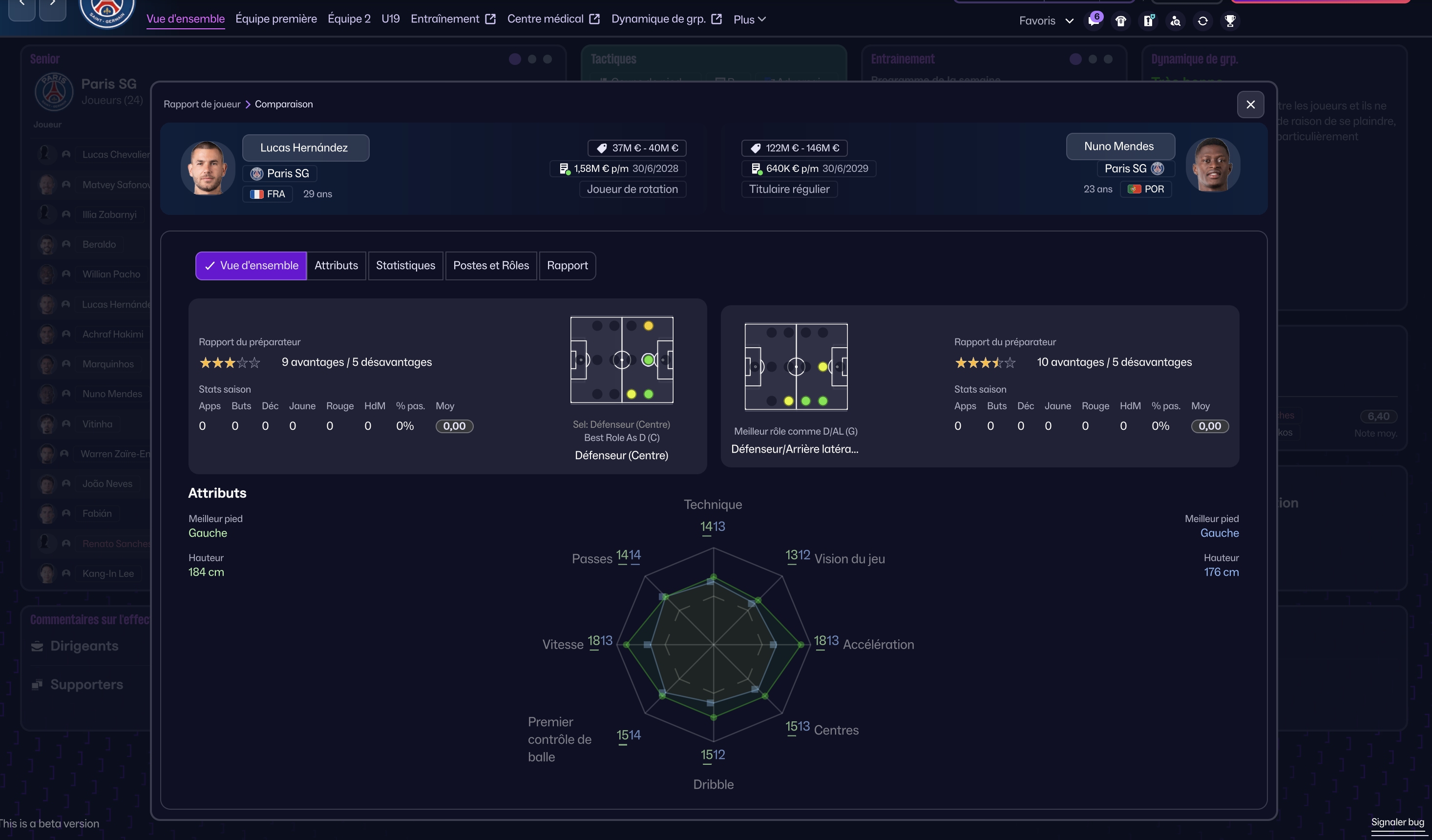The width and height of the screenshot is (1432, 840).
Task: Click the Paris SG club crest in top bar
Action: point(107,10)
